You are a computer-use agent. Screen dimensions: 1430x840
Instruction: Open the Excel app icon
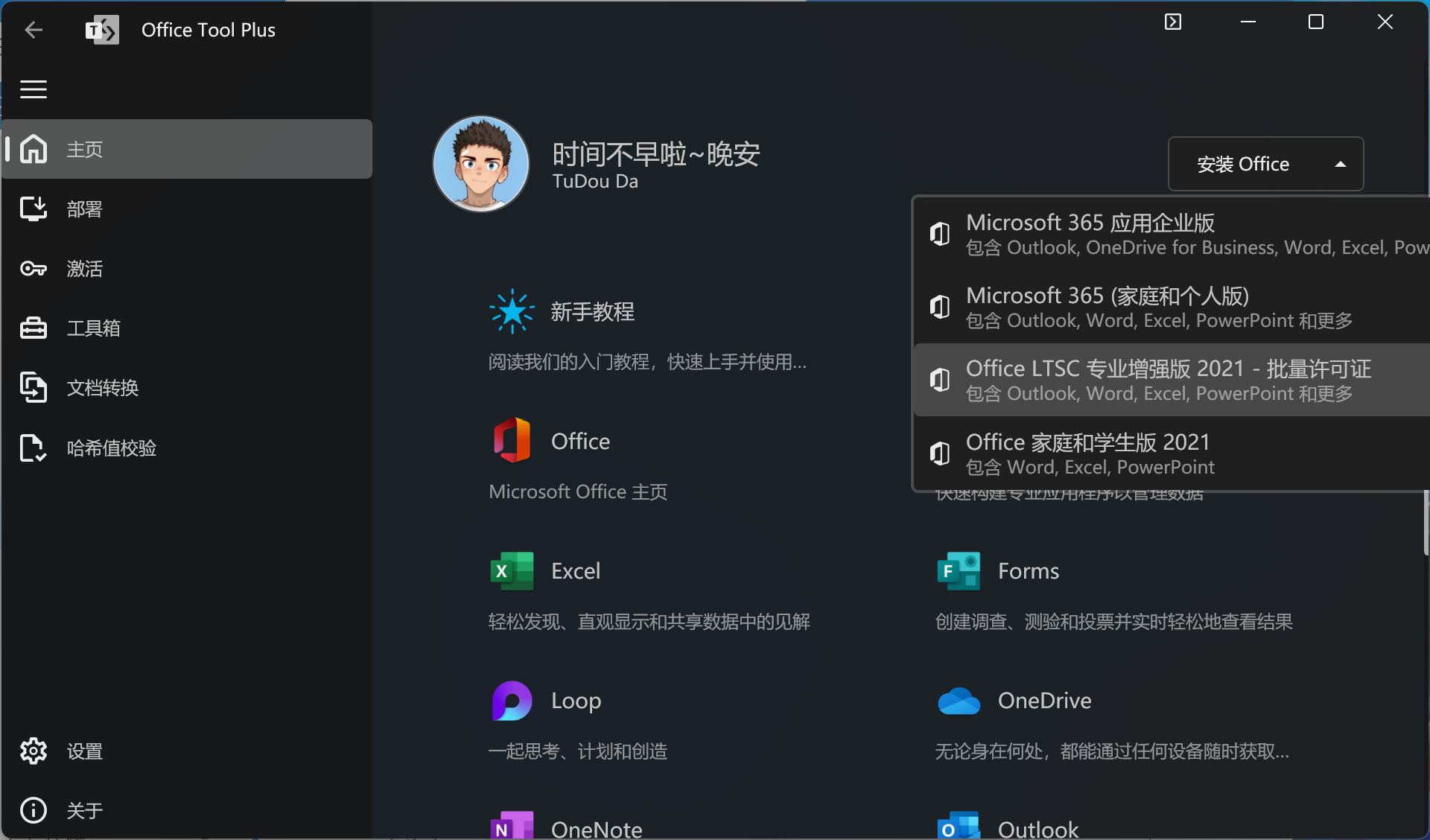tap(512, 571)
